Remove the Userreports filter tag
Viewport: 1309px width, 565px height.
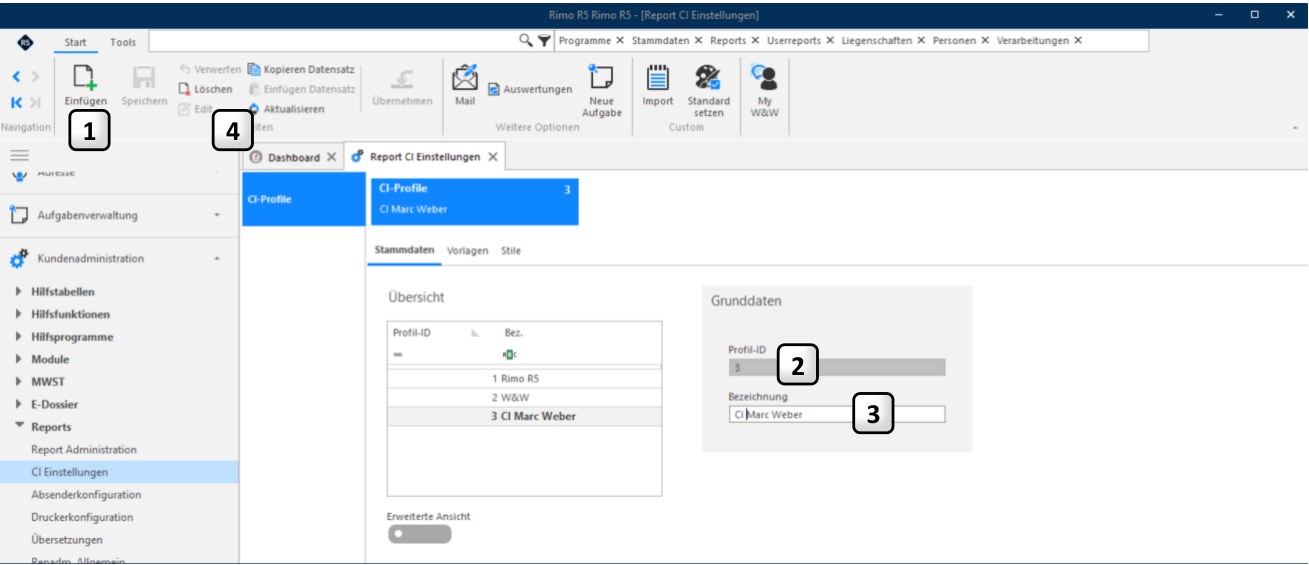pyautogui.click(x=830, y=41)
